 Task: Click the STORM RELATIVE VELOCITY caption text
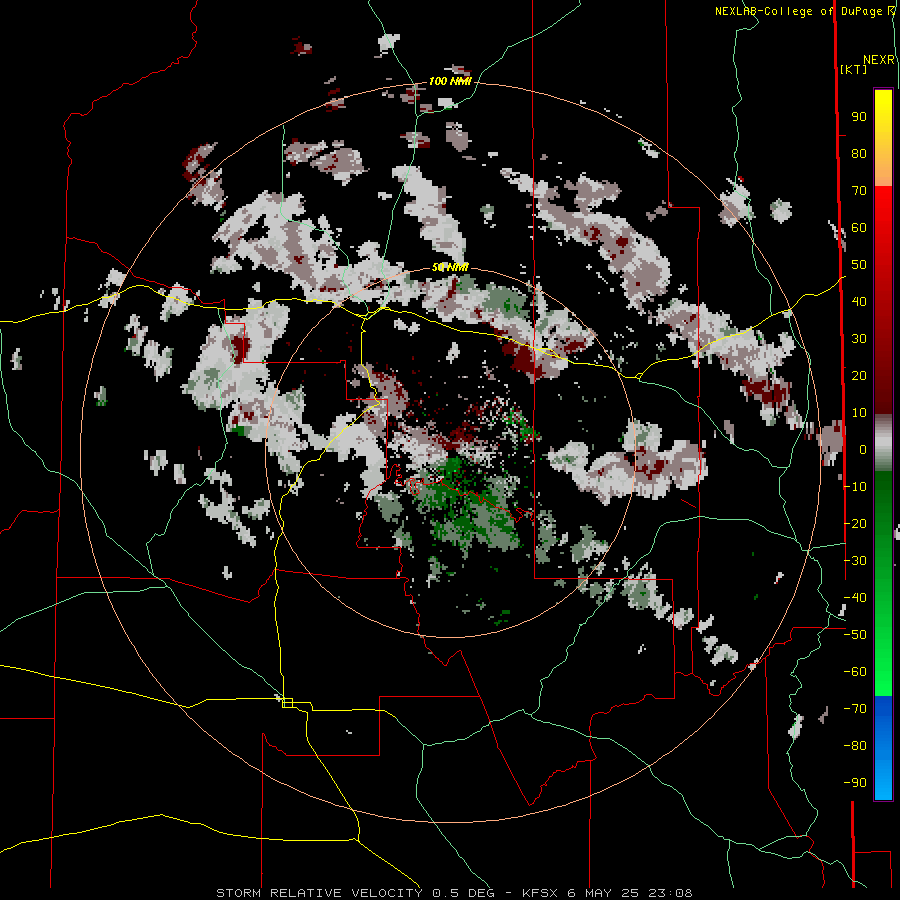point(319,893)
